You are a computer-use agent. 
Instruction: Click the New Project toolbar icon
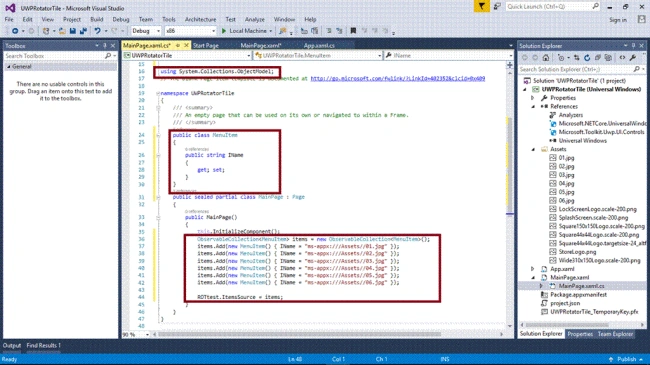pyautogui.click(x=46, y=31)
